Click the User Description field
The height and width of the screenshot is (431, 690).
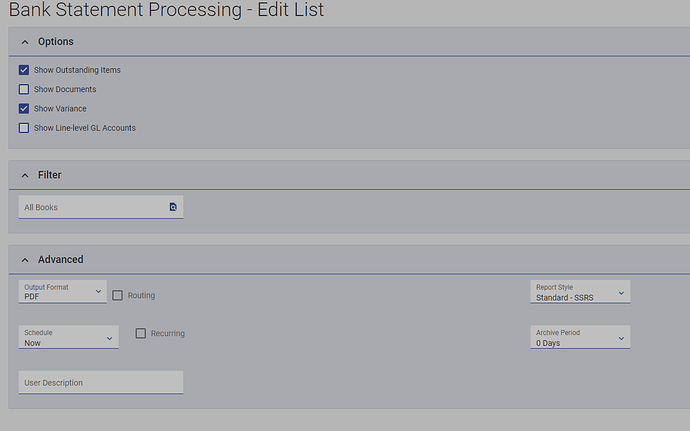click(x=100, y=383)
